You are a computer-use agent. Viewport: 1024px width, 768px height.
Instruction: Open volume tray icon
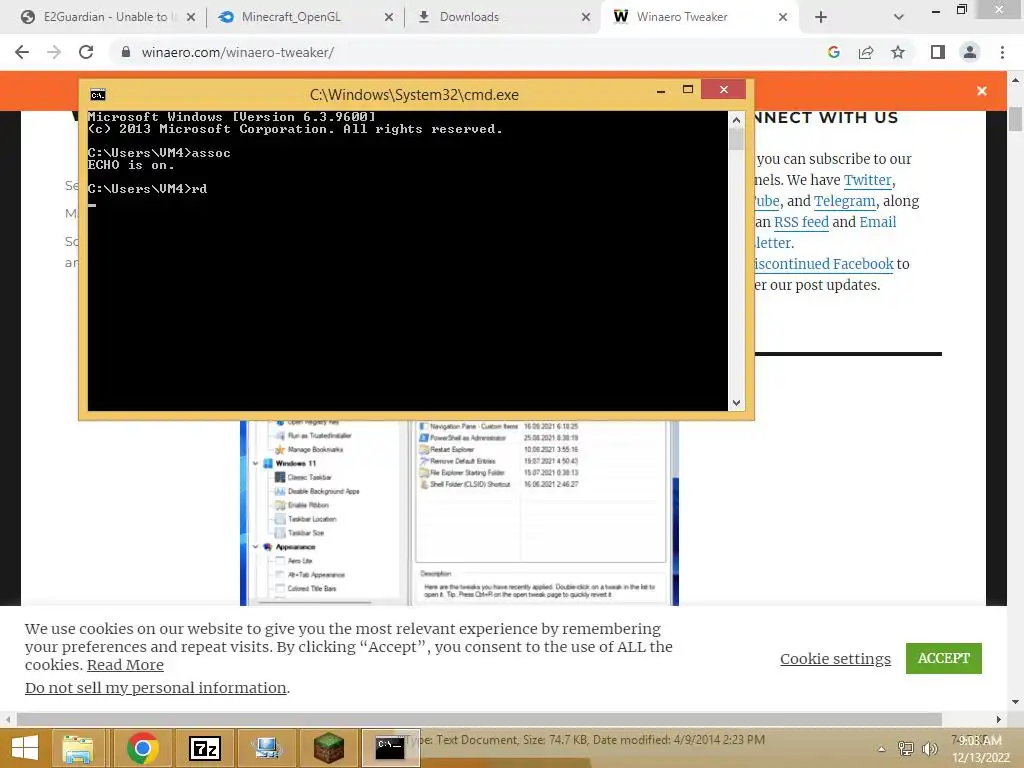pyautogui.click(x=930, y=749)
